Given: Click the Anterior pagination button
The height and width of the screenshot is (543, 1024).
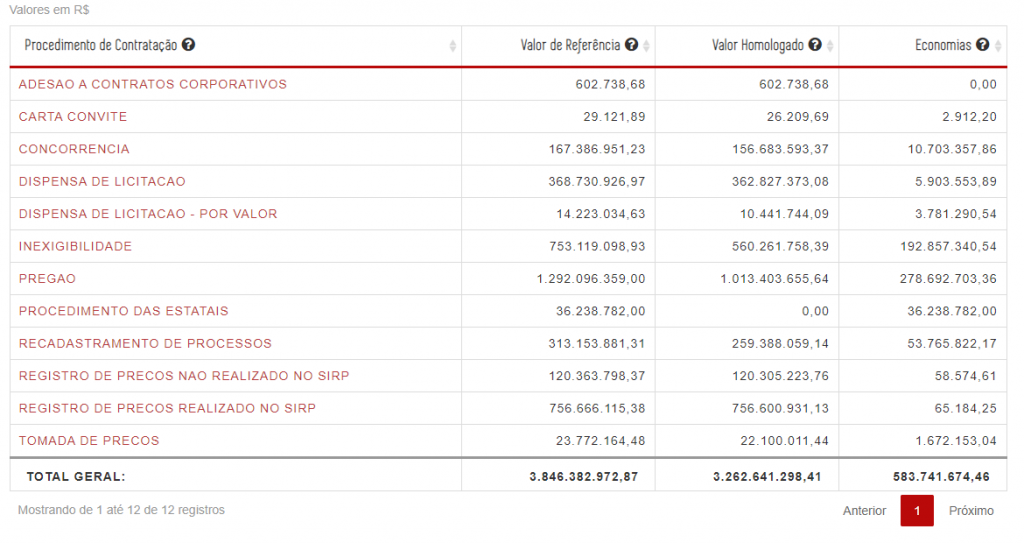Looking at the screenshot, I should tap(864, 511).
